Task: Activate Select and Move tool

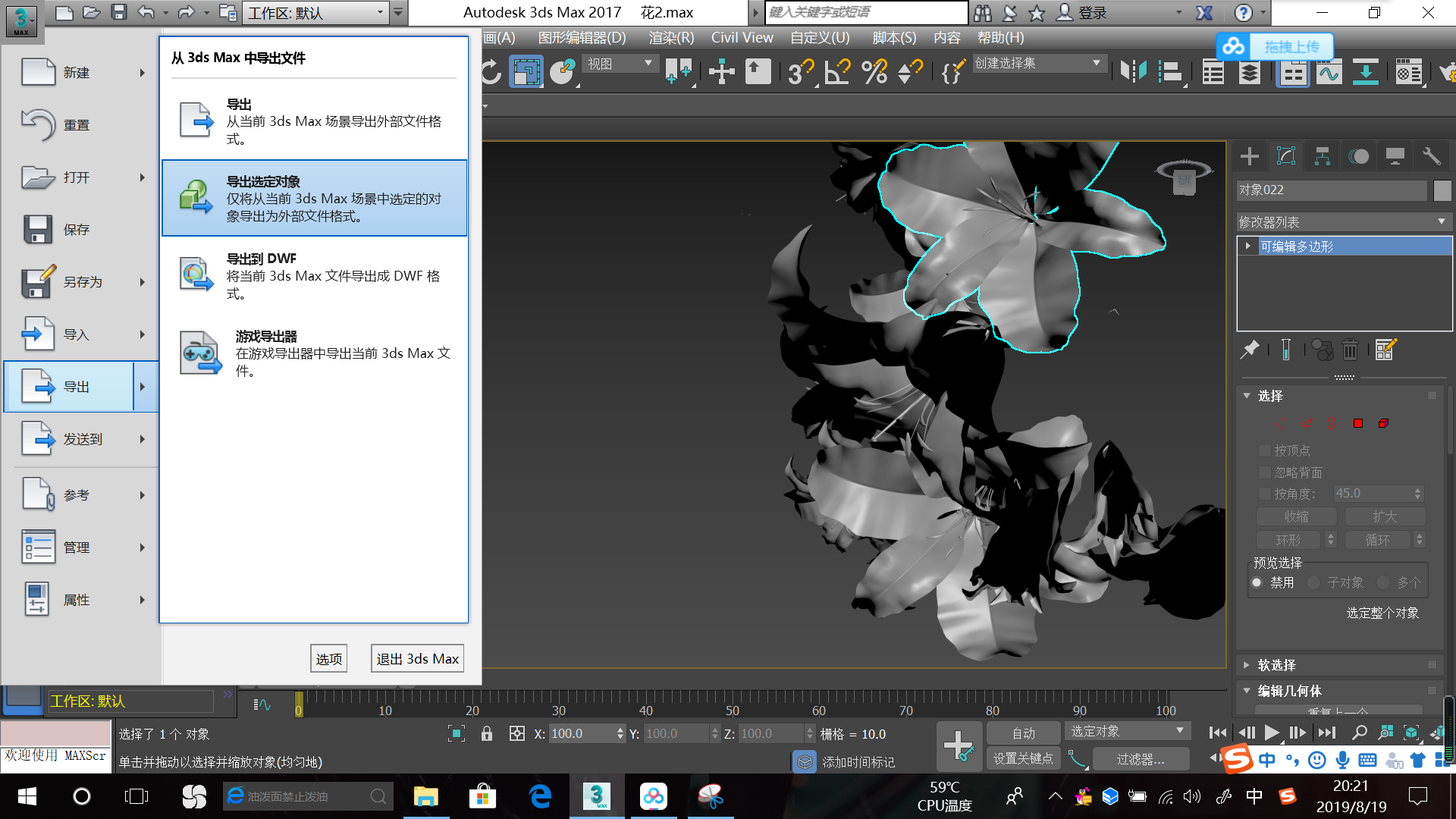Action: tap(720, 72)
